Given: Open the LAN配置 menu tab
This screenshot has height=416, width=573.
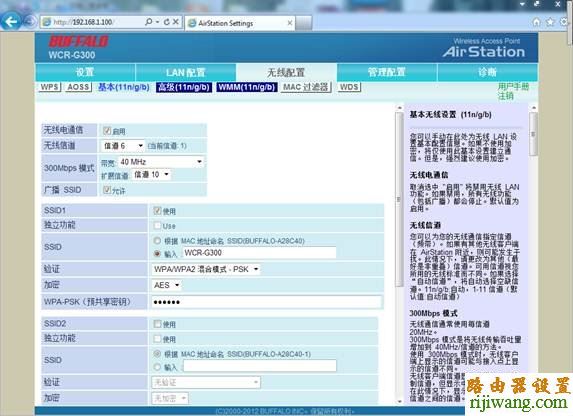Looking at the screenshot, I should [186, 72].
